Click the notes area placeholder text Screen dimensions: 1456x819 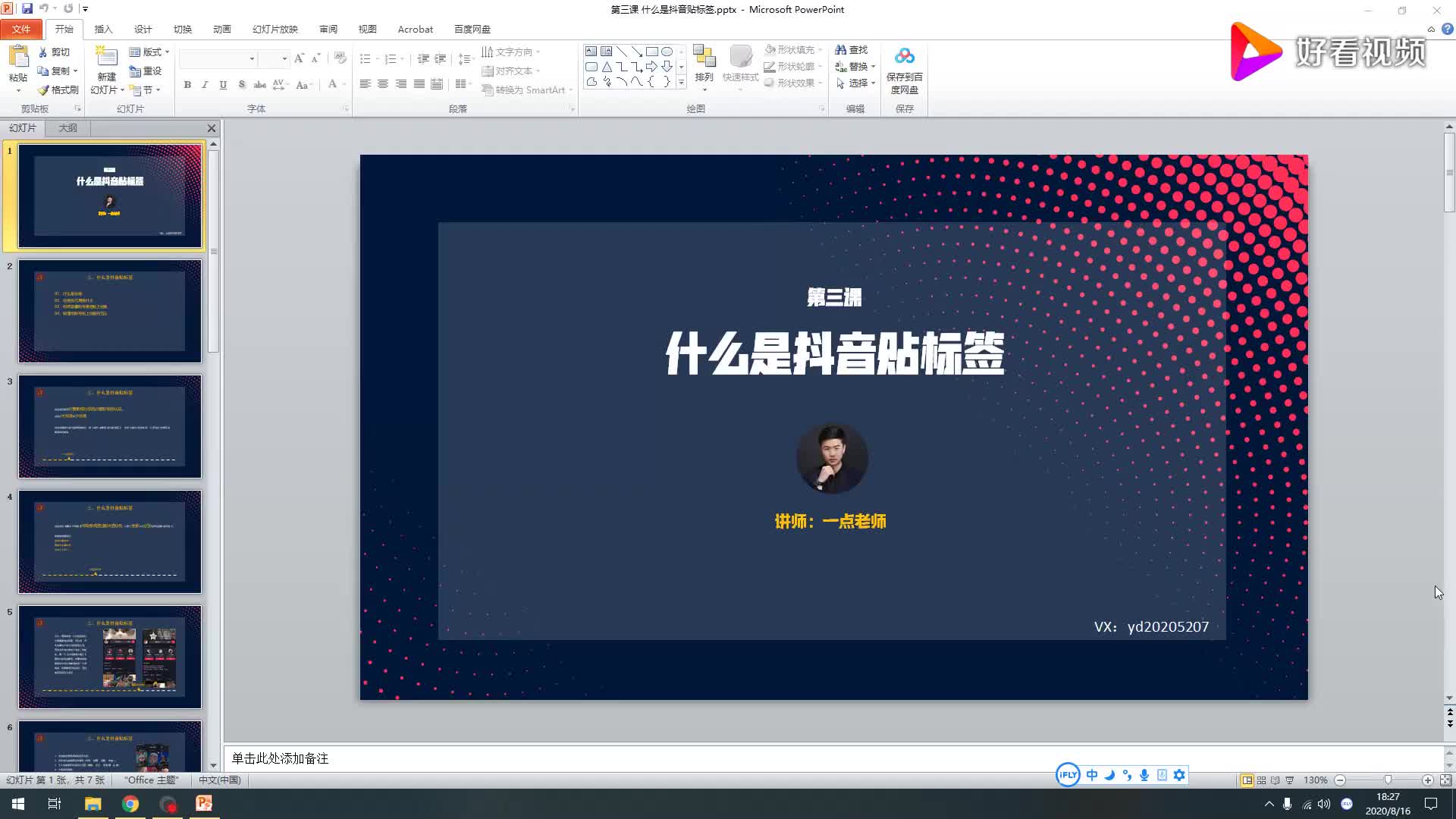tap(280, 758)
